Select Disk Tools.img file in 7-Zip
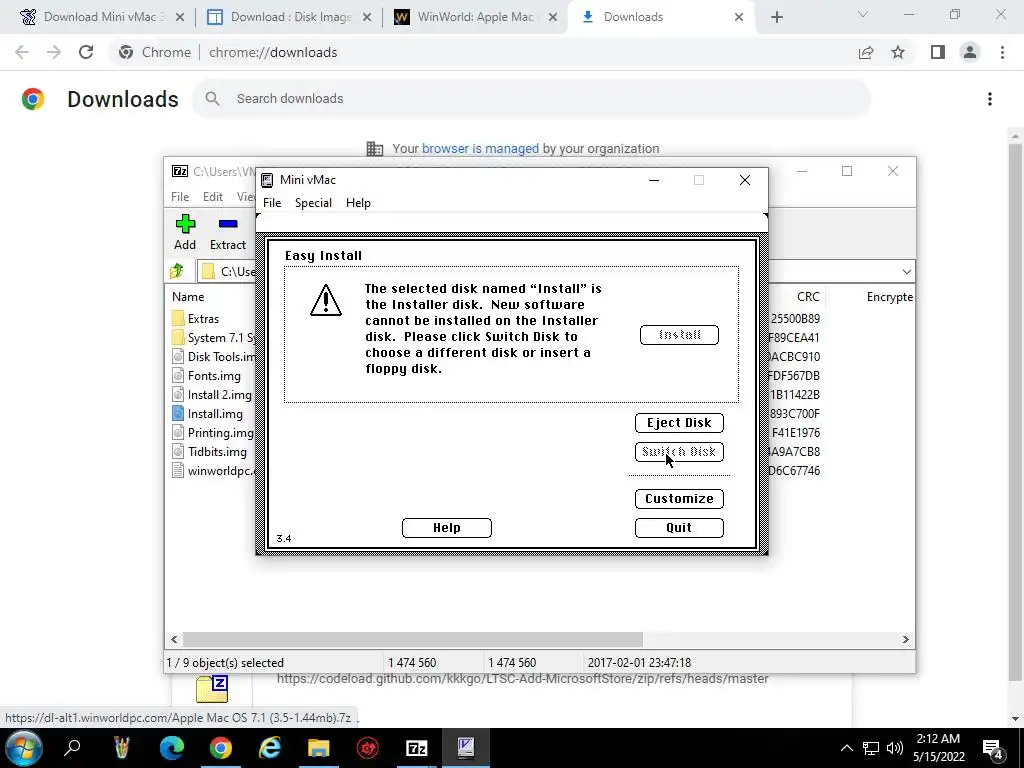Viewport: 1024px width, 768px height. coord(214,357)
